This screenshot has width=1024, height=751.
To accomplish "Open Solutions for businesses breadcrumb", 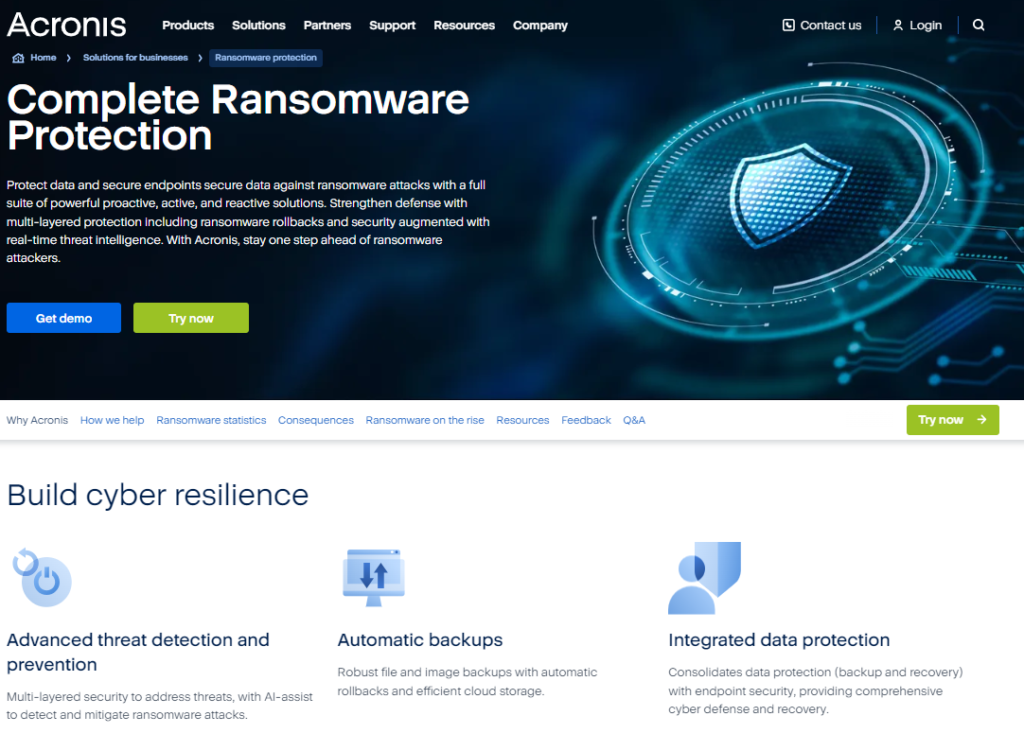I will [135, 57].
